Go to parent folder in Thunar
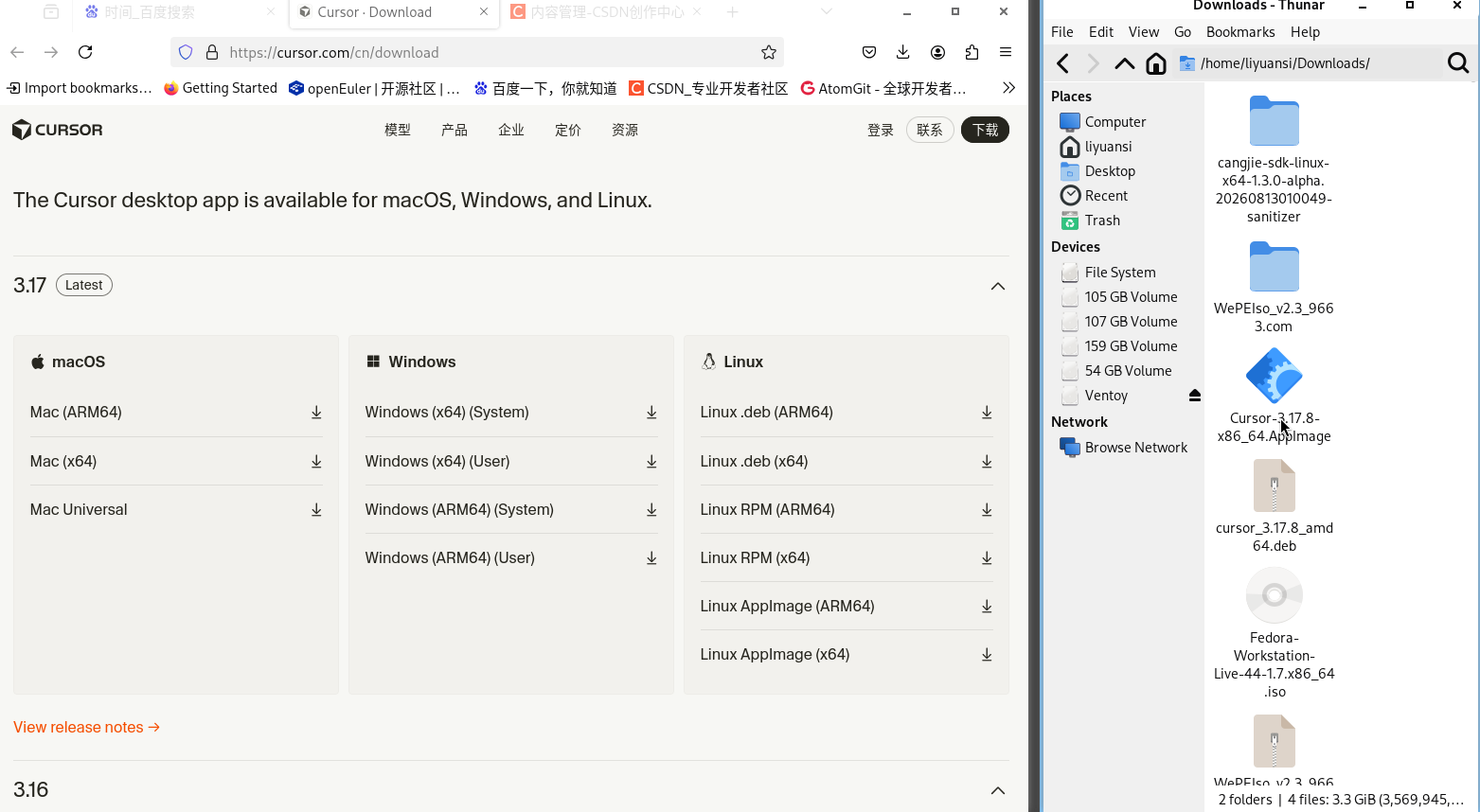 (1125, 63)
